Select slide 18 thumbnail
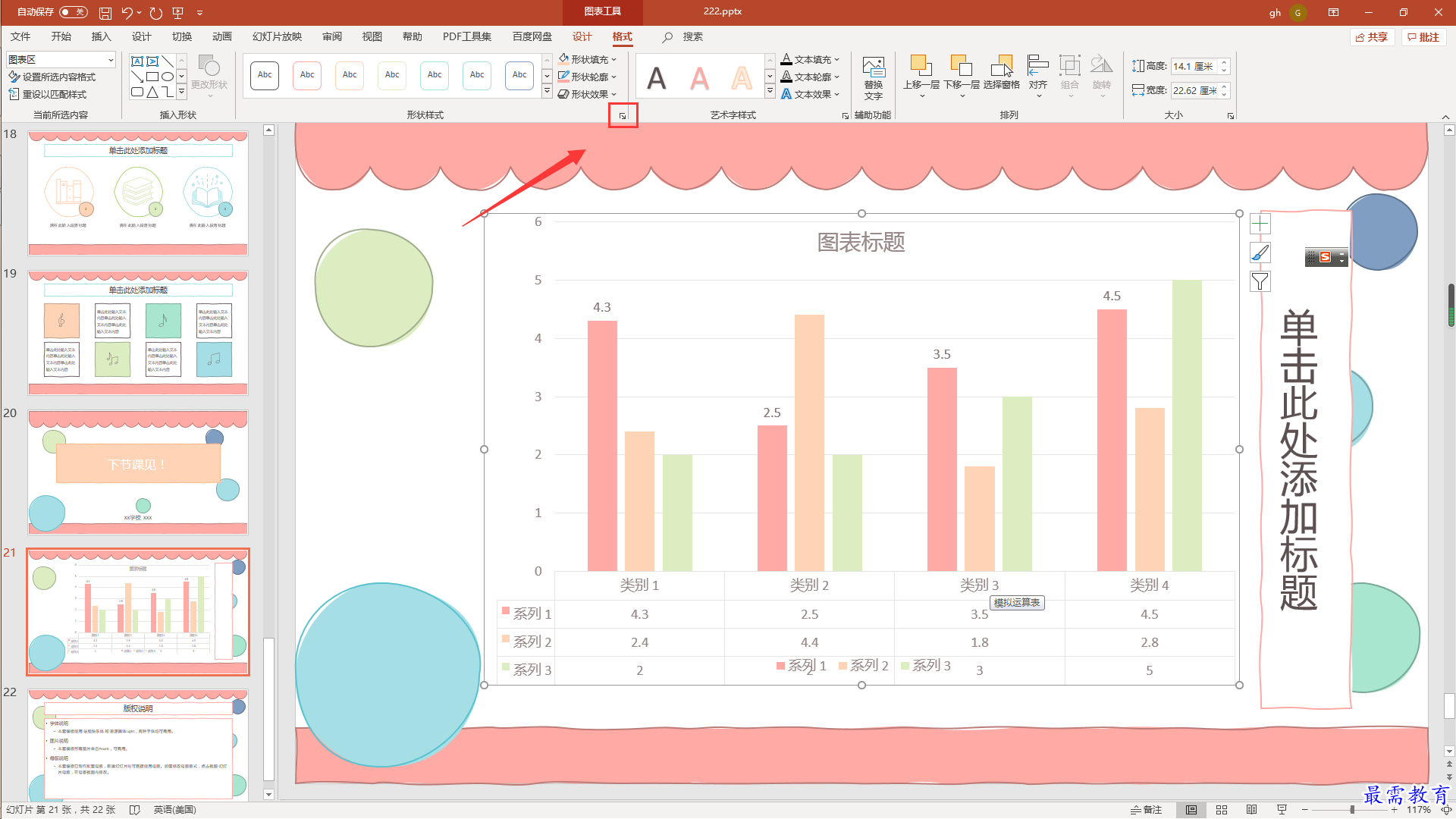The width and height of the screenshot is (1456, 819). point(138,193)
